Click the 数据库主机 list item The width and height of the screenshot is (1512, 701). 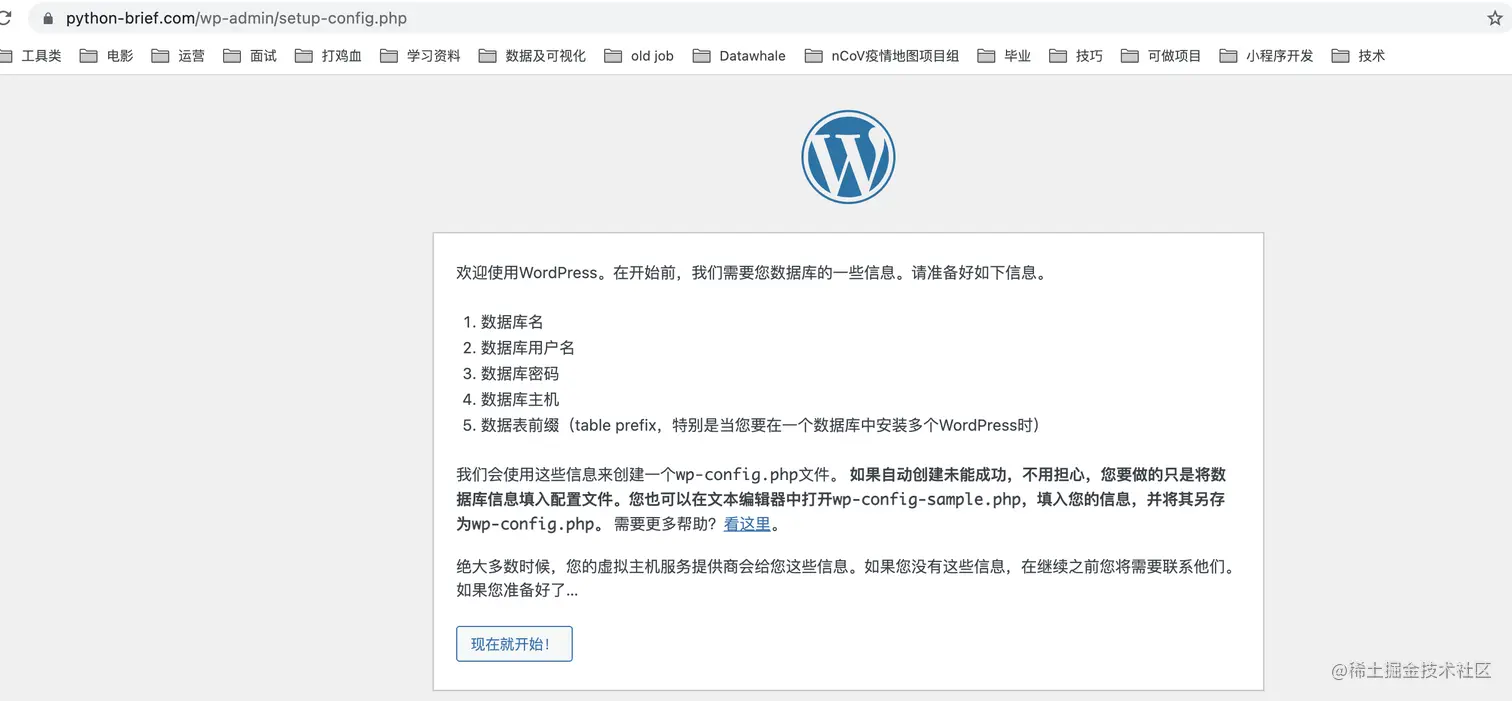[520, 399]
